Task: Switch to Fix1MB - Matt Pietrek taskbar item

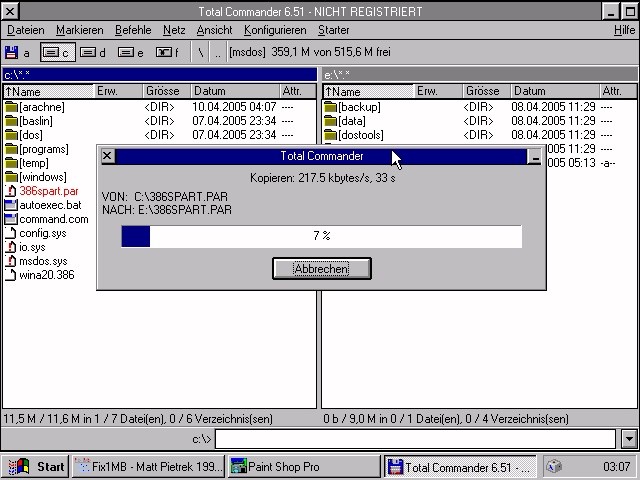Action: pos(149,466)
